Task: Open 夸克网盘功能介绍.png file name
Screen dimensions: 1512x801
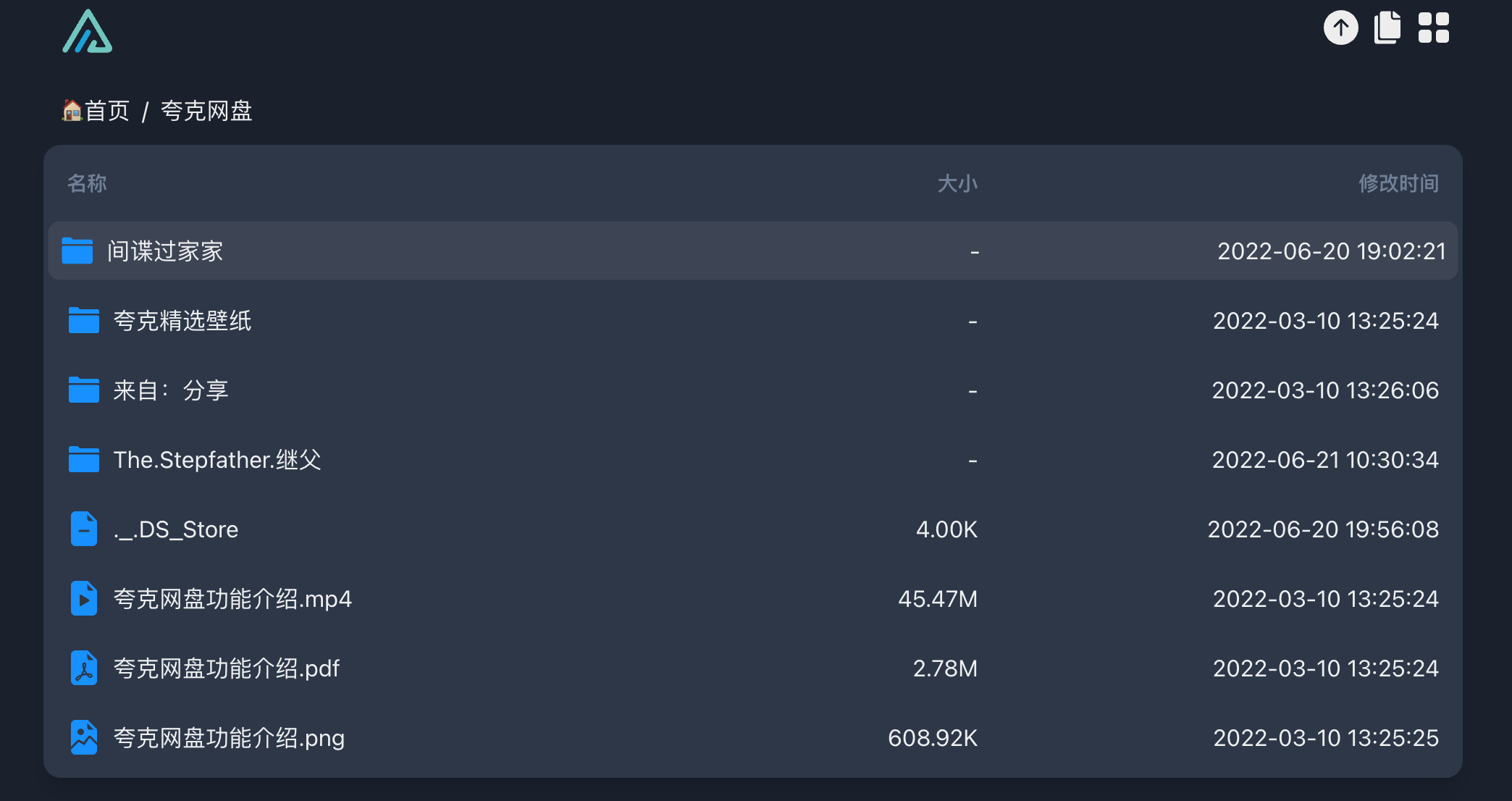Action: point(229,738)
